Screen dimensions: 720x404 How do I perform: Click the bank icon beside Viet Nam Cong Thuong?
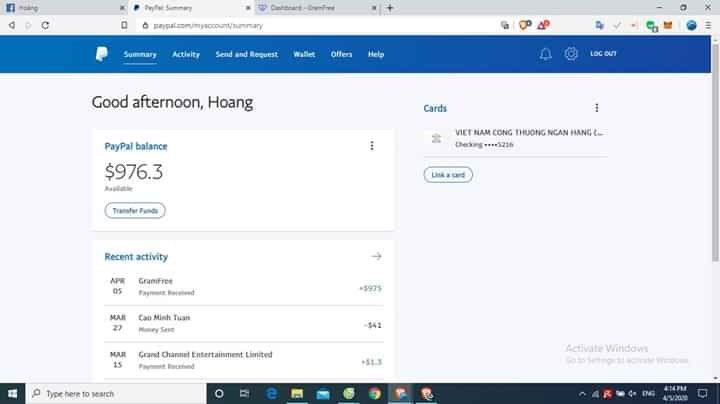tap(436, 138)
